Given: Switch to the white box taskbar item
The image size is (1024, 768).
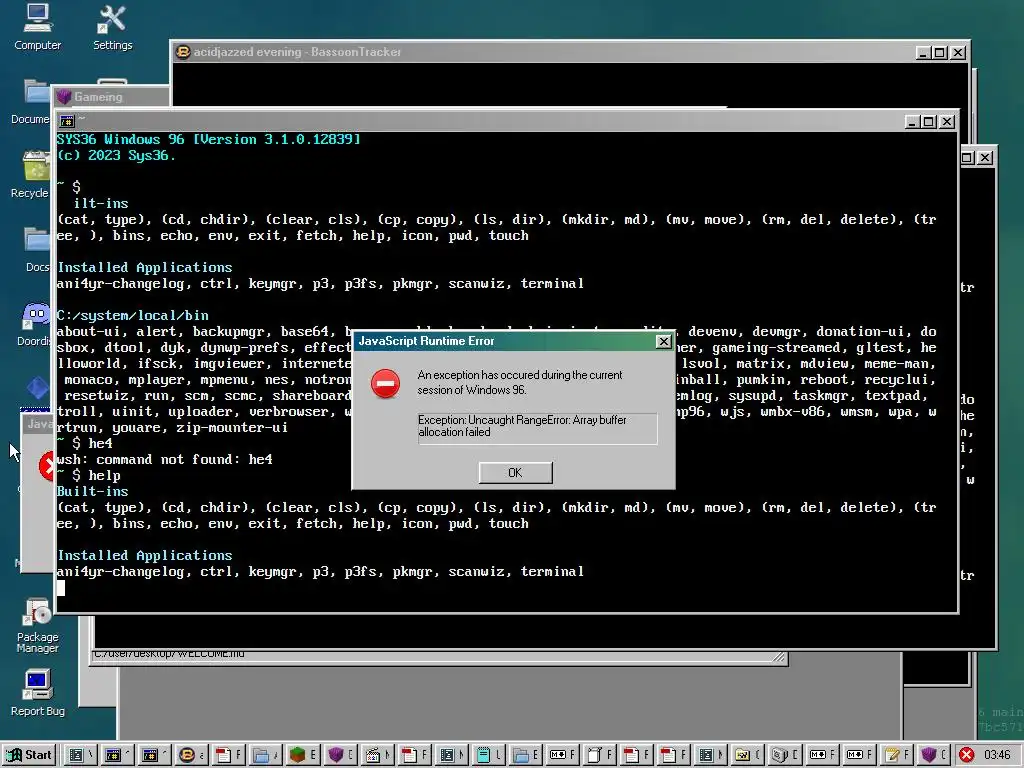Looking at the screenshot, I should [601, 755].
